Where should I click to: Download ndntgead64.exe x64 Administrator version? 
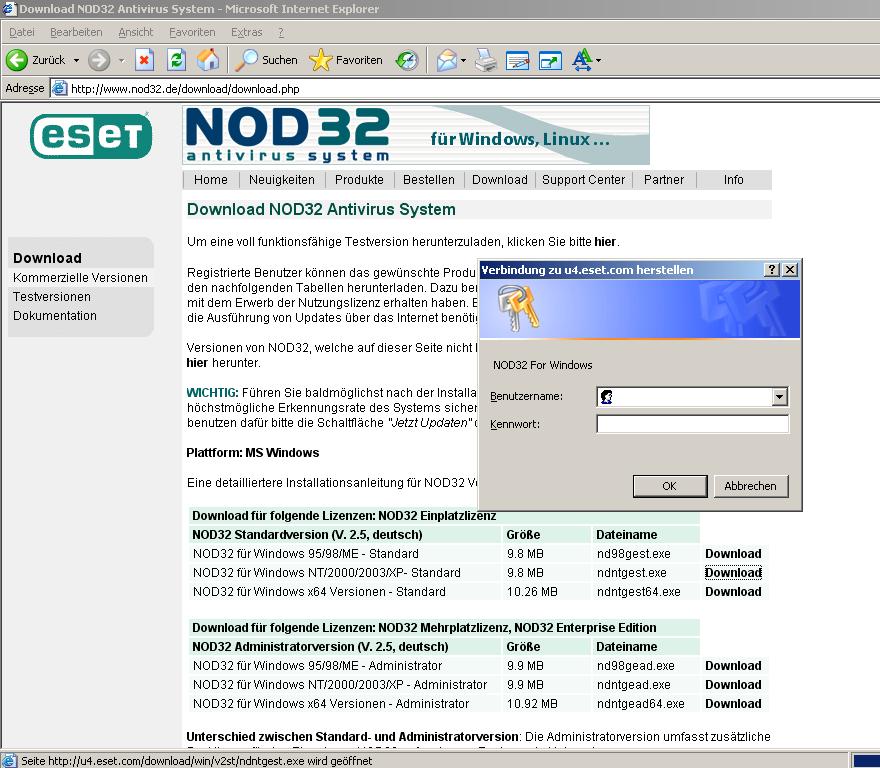pyautogui.click(x=733, y=704)
